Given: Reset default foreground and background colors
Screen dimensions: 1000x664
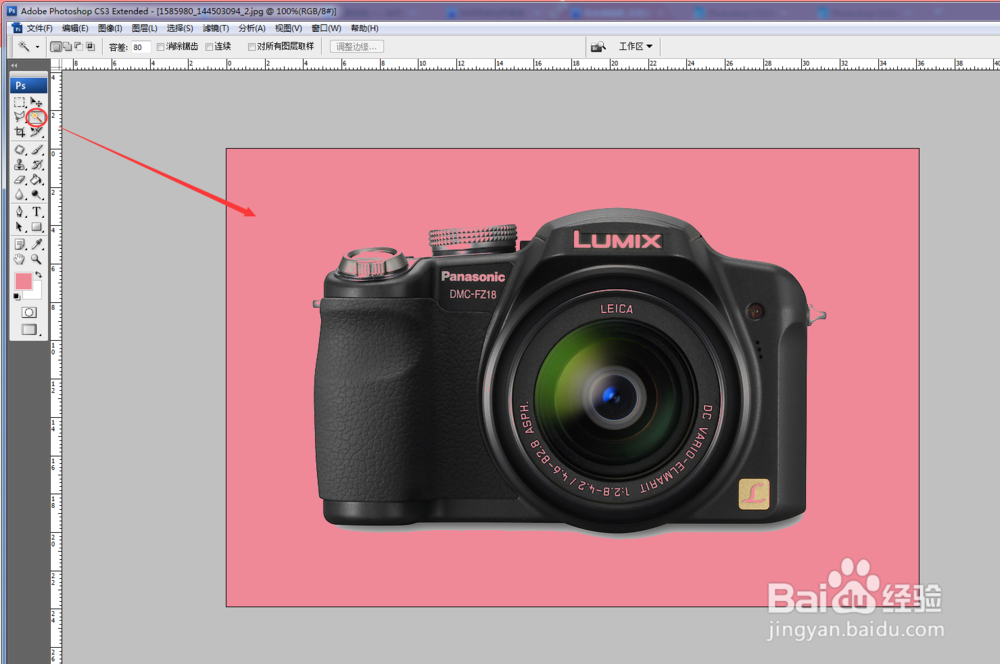Looking at the screenshot, I should pos(17,297).
